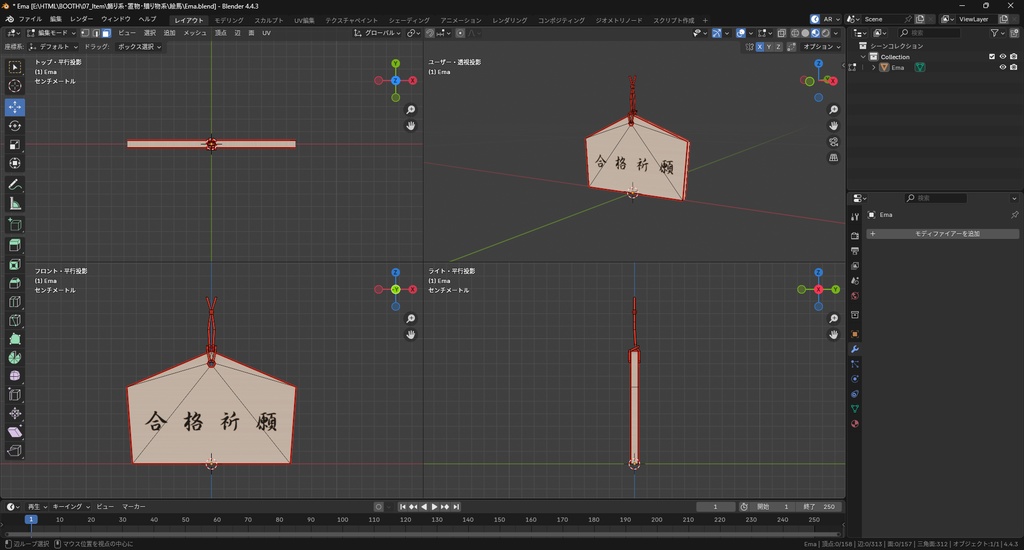1024x550 pixels.
Task: Open the Object Data properties tab
Action: 854,409
